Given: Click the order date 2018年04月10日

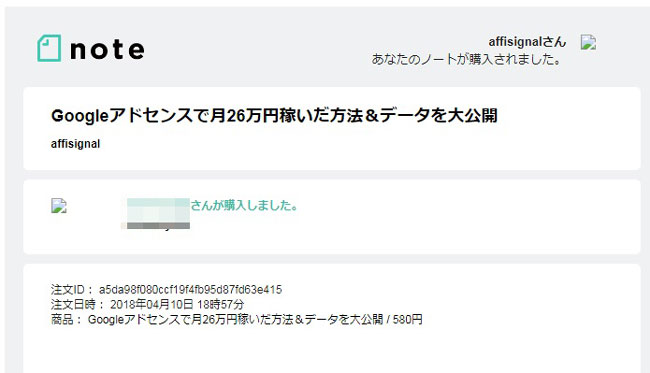Looking at the screenshot, I should 152,305.
